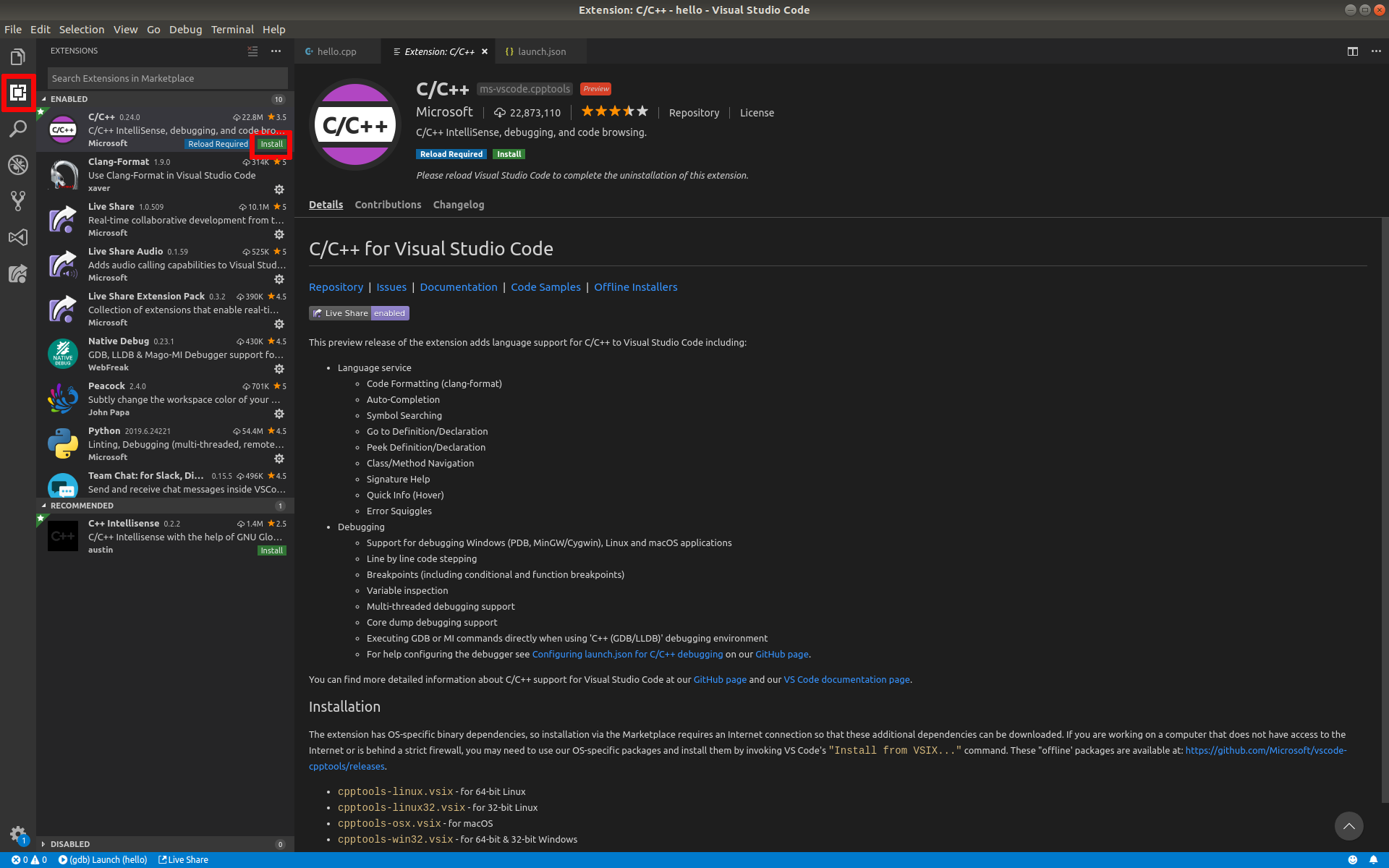Open the Explorer view in activity bar

click(18, 57)
